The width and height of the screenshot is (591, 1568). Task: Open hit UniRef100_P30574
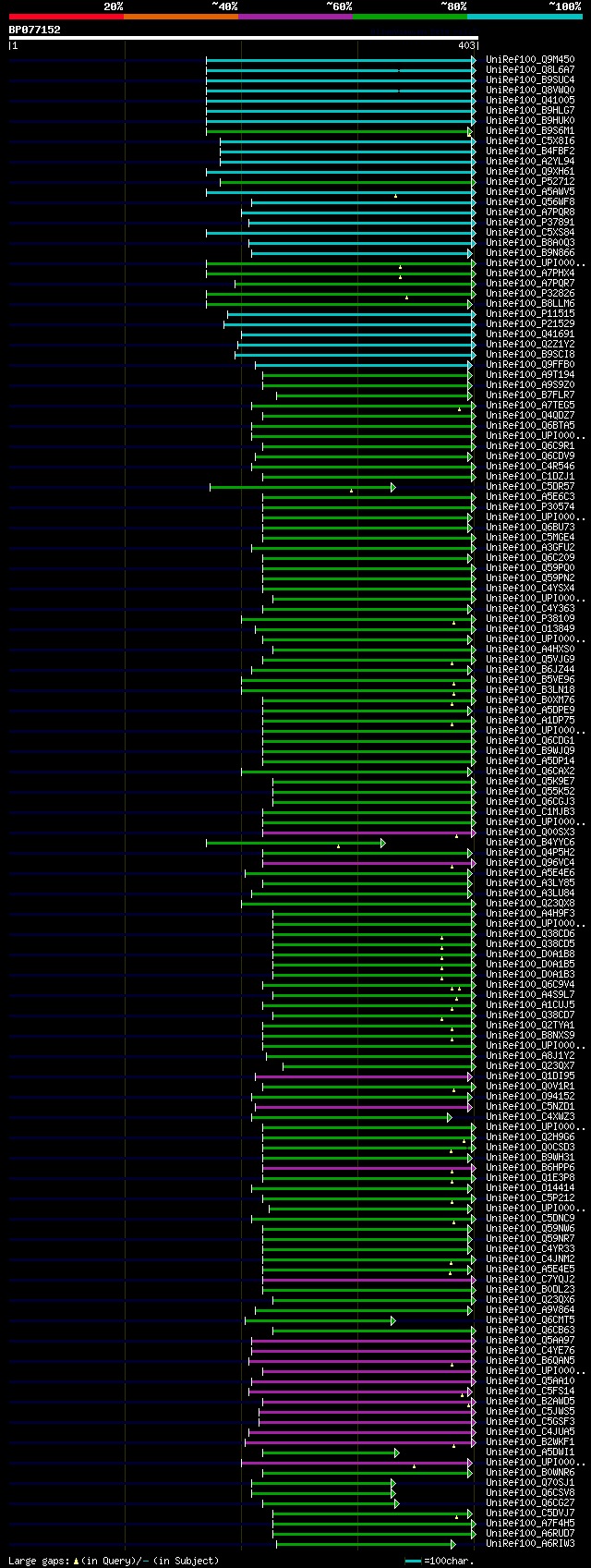point(530,506)
